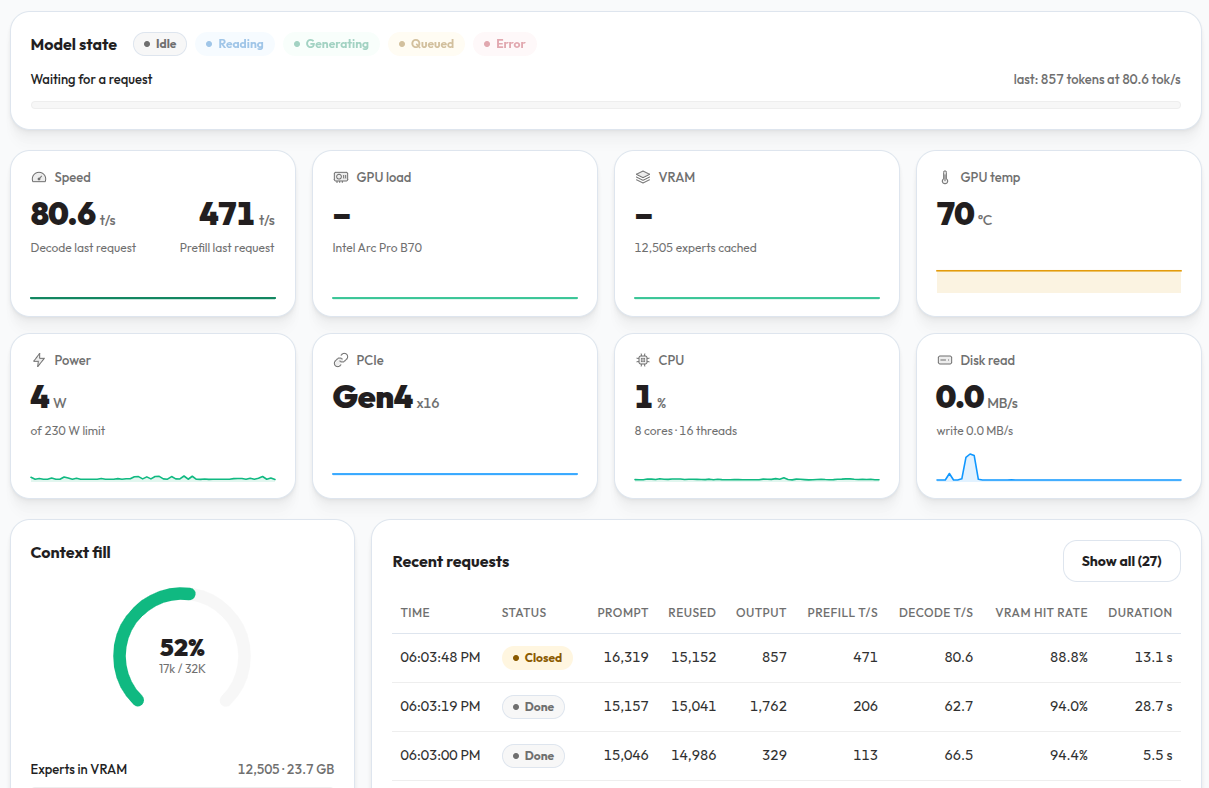
Task: Click the 06:03:48 PM request time
Action: pos(441,658)
